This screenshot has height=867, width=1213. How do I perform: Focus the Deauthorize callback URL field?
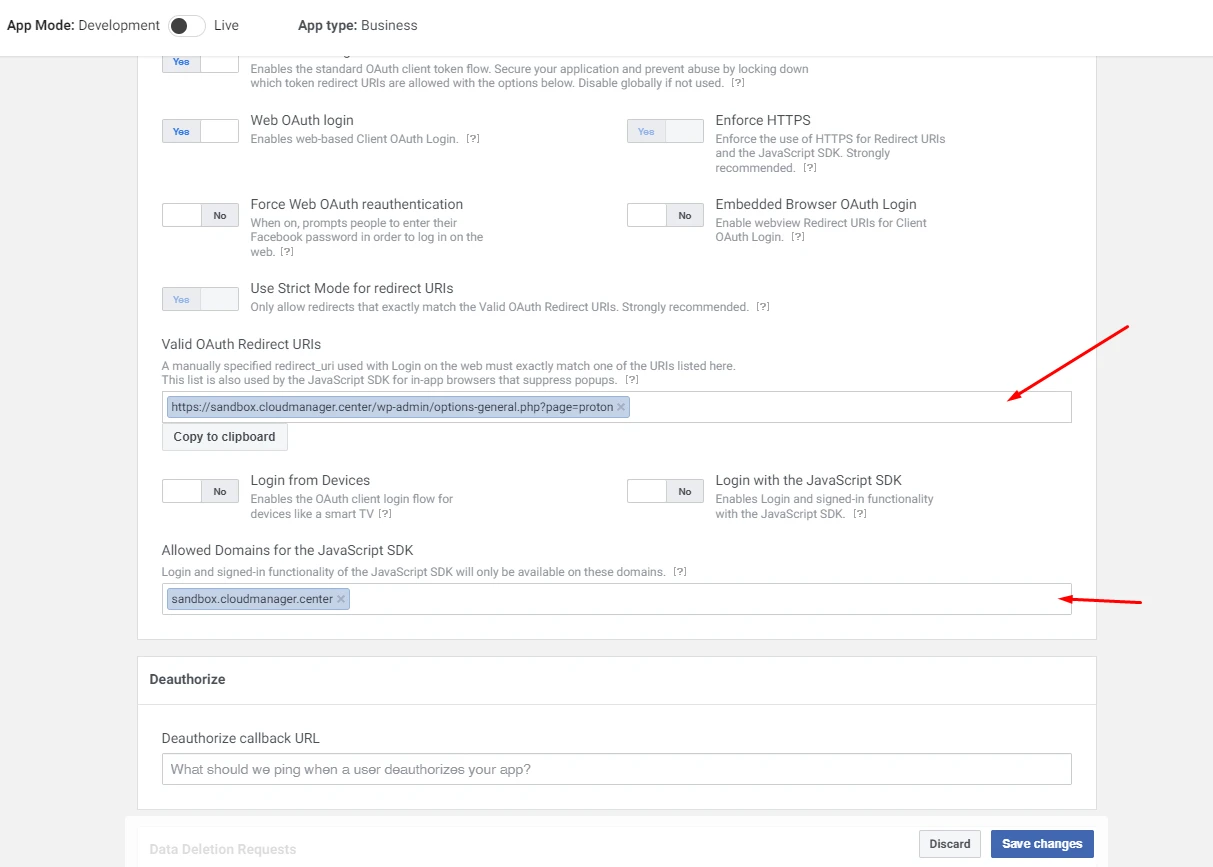[616, 769]
